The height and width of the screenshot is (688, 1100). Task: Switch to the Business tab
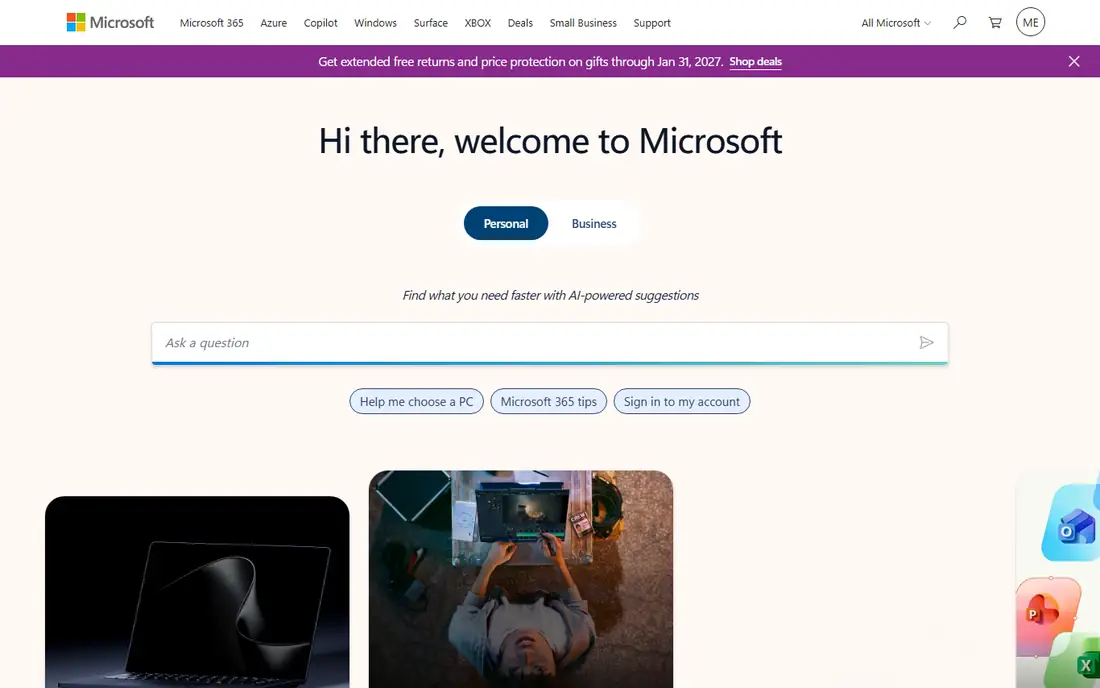[x=594, y=223]
